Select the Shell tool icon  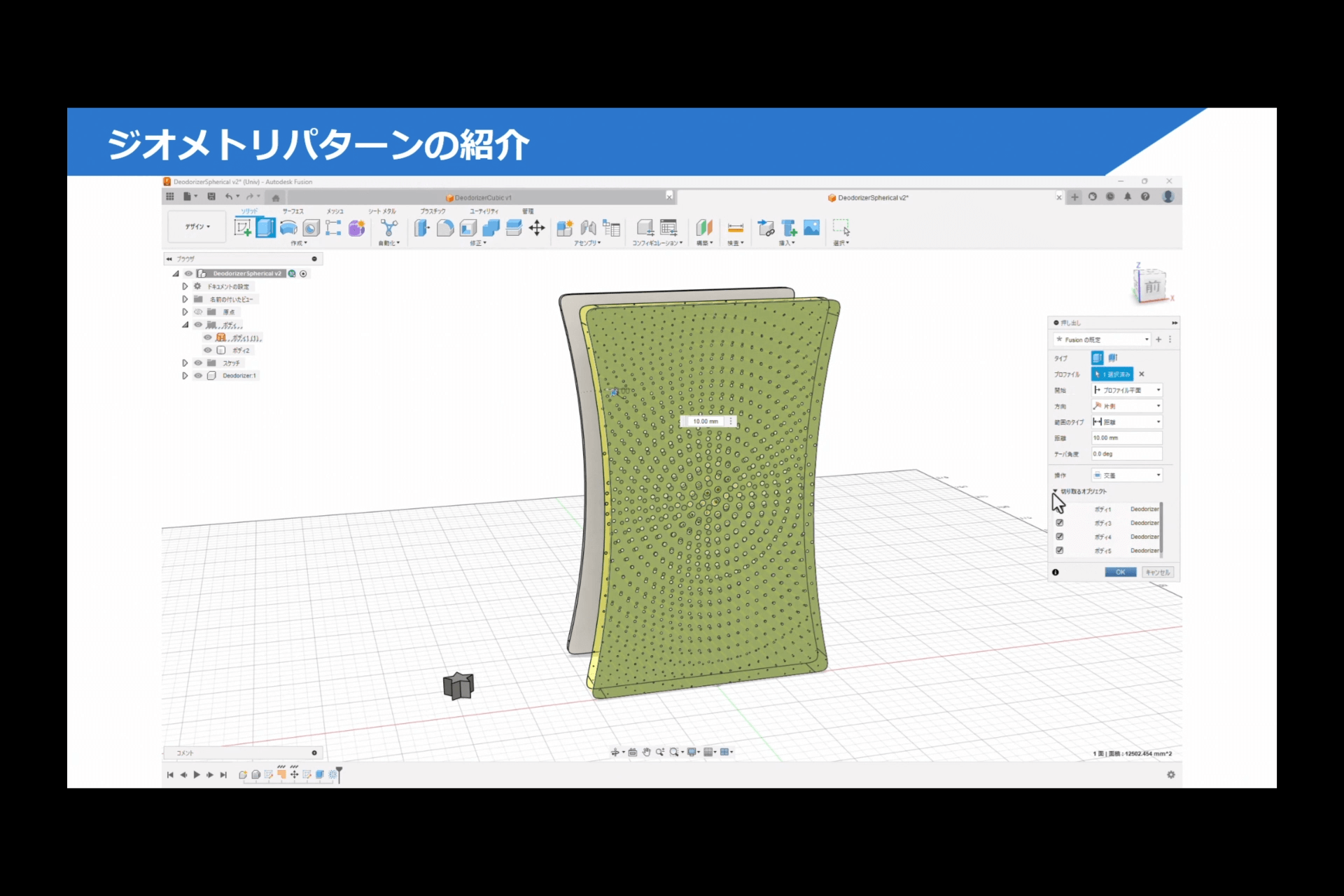(x=468, y=227)
